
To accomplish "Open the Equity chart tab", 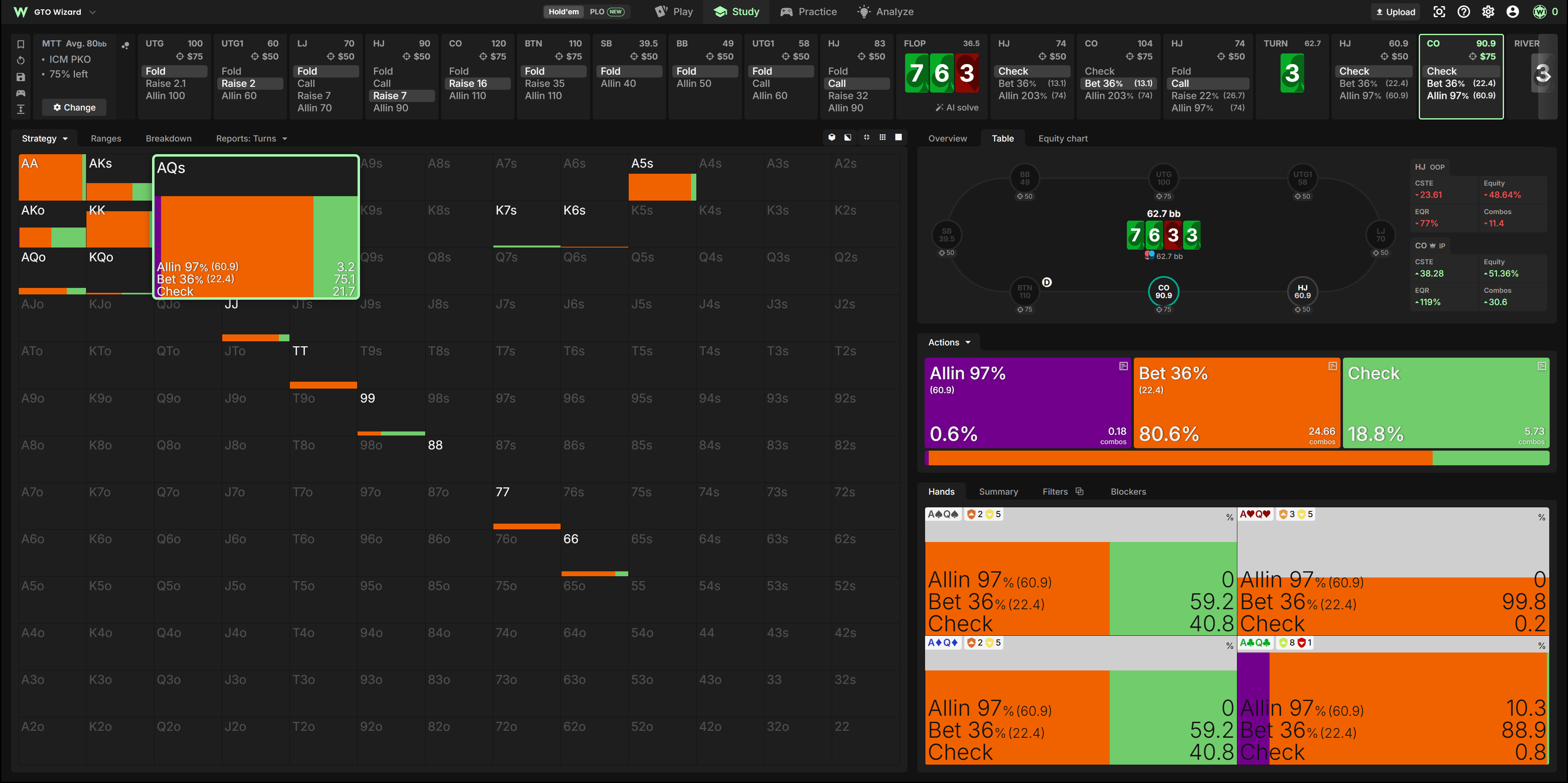I will [1063, 138].
